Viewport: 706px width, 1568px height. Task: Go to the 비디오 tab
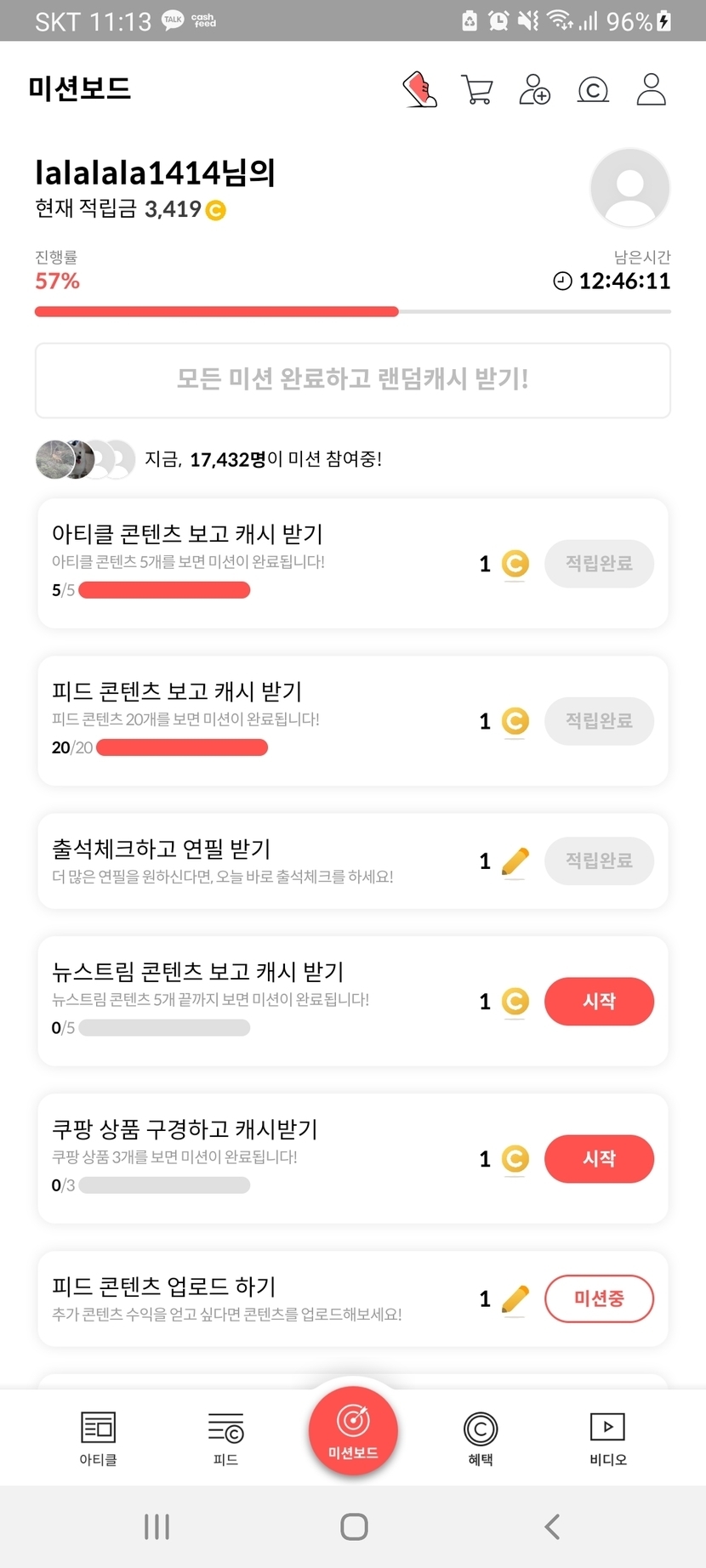click(607, 1438)
